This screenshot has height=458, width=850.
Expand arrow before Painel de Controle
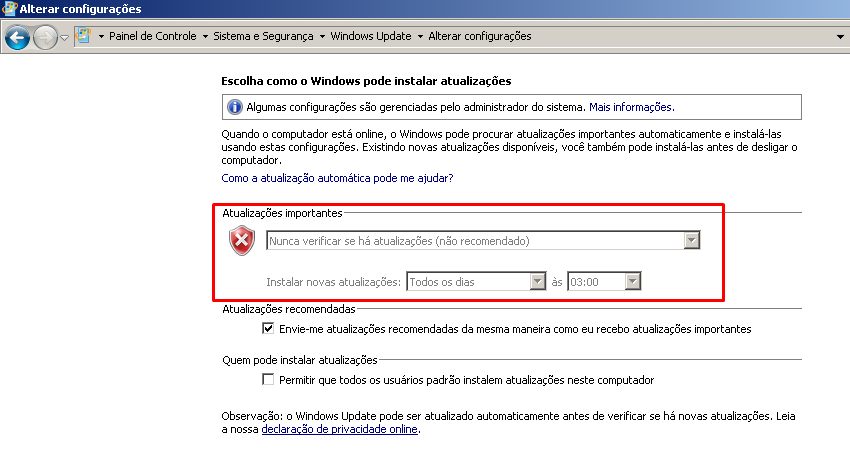click(101, 37)
